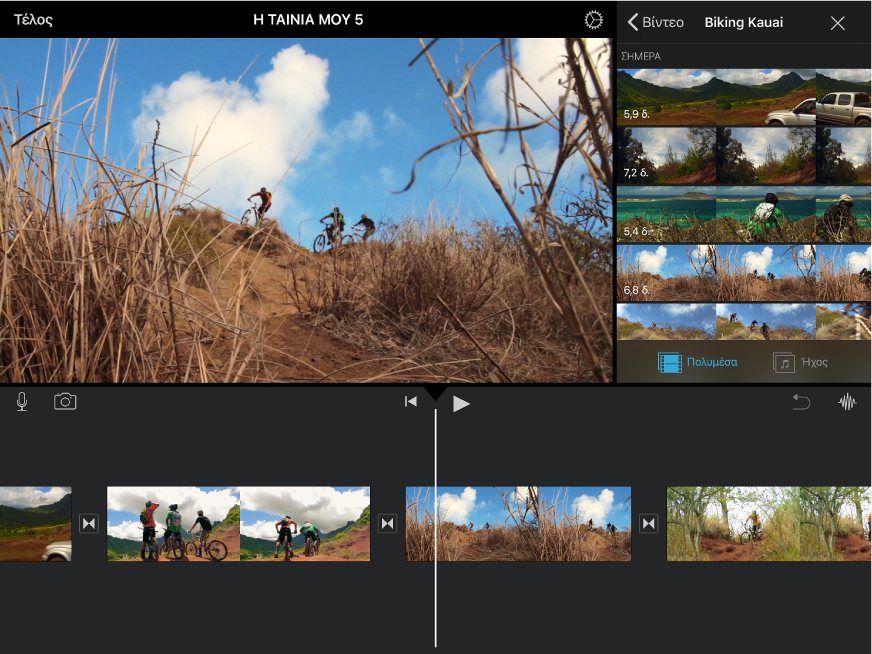Viewport: 872px width, 654px height.
Task: Go back to Βίντεο list
Action: click(656, 22)
